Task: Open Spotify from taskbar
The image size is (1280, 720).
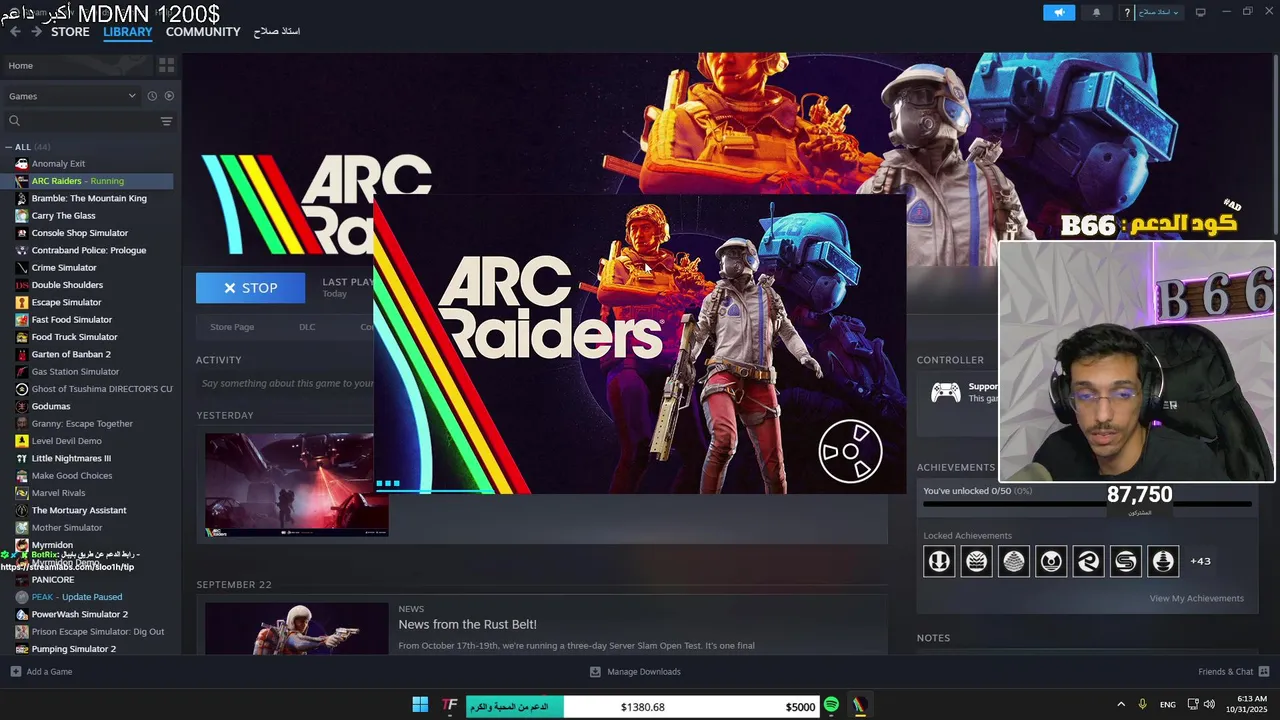Action: click(831, 705)
